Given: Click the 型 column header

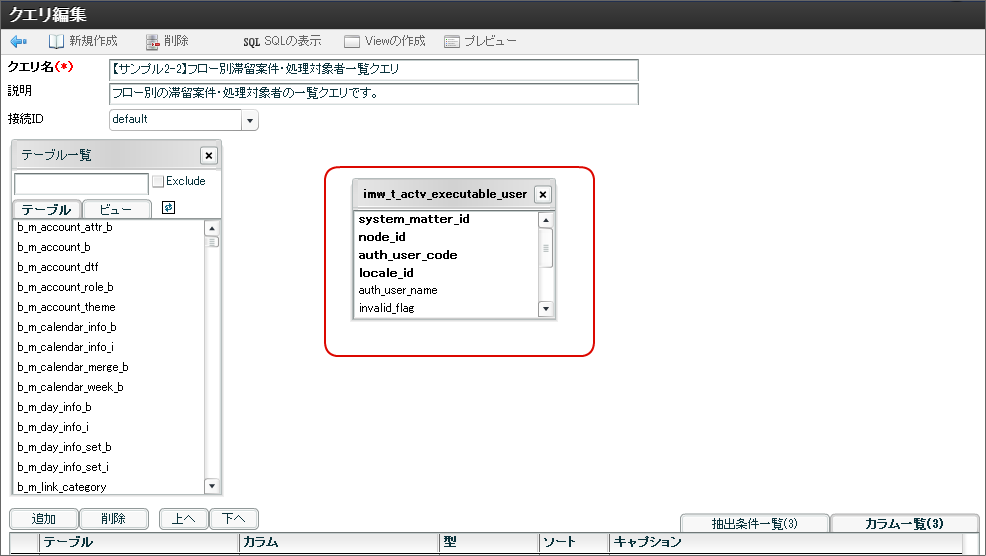Looking at the screenshot, I should 489,542.
